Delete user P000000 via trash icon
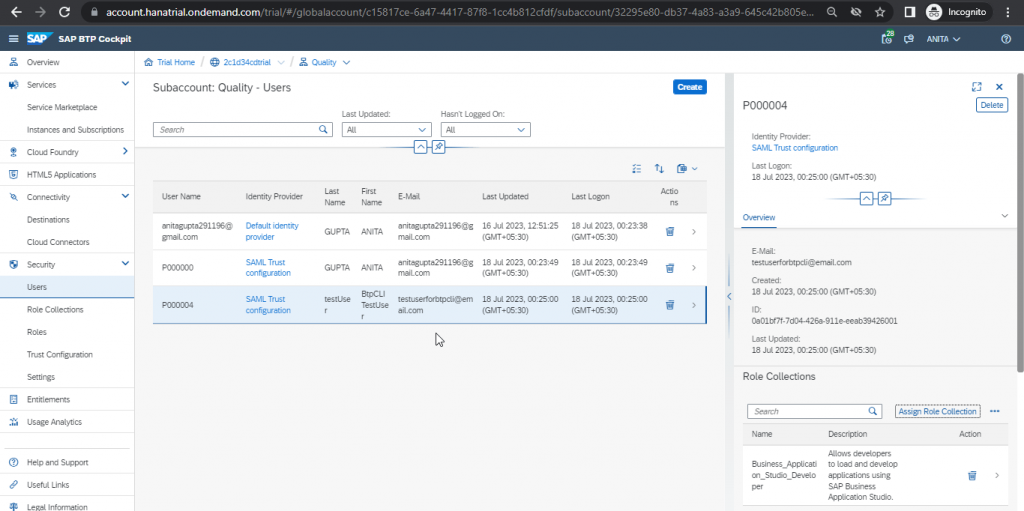Screen dimensions: 1024x511 (x=669, y=268)
